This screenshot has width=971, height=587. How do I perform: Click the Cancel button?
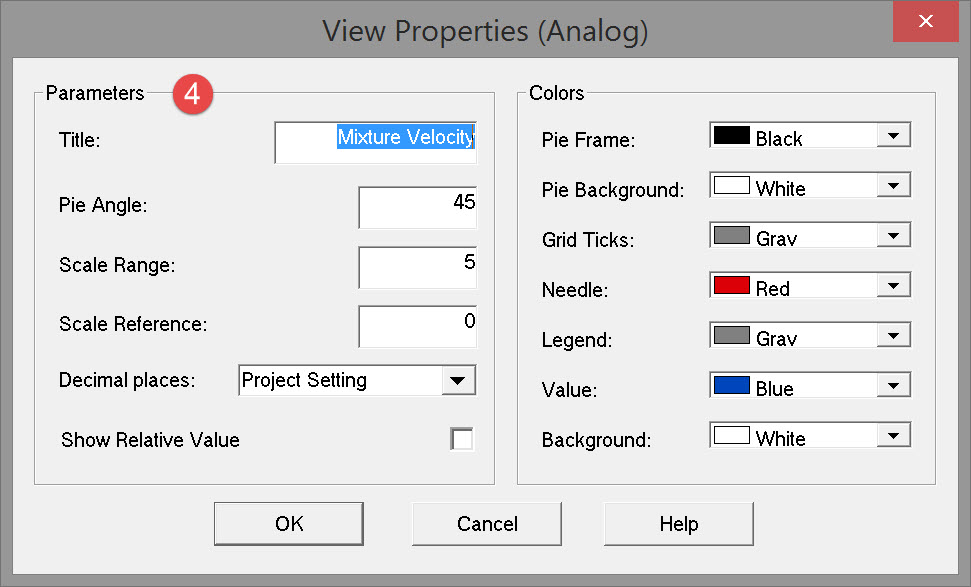[x=487, y=524]
